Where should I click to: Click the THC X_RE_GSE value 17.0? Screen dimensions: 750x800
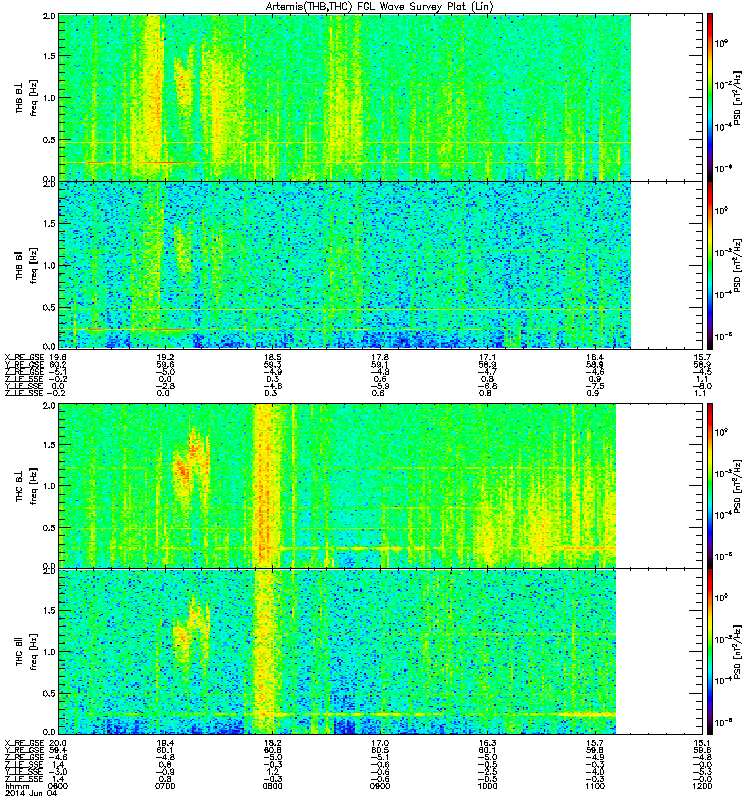pos(380,743)
